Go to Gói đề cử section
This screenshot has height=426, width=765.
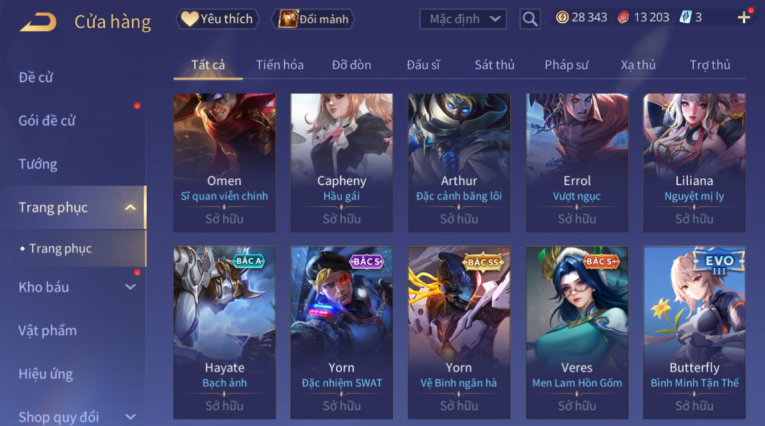tap(47, 121)
